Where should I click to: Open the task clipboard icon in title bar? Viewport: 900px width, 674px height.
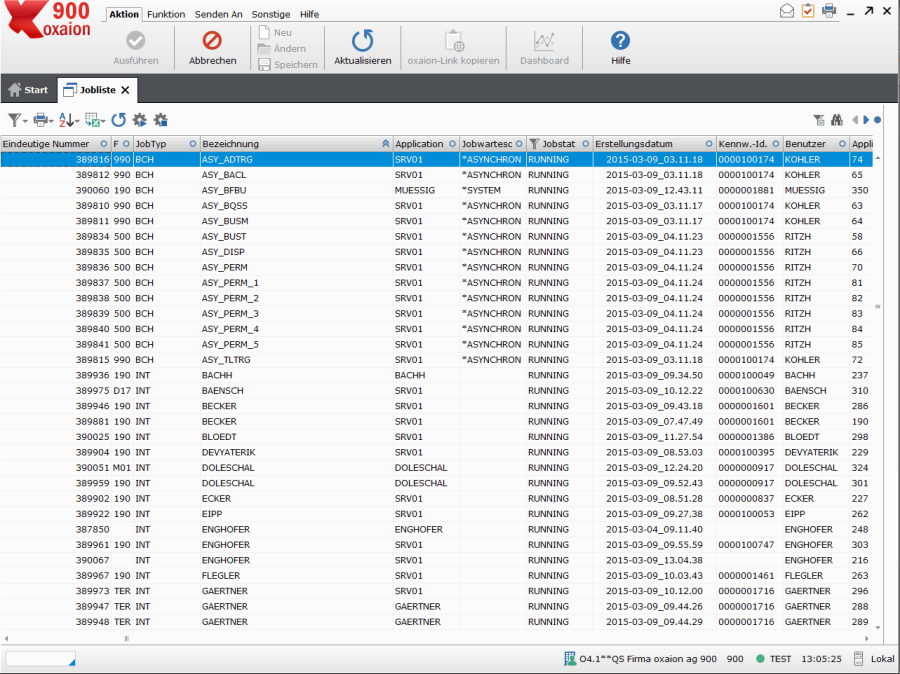pos(808,10)
